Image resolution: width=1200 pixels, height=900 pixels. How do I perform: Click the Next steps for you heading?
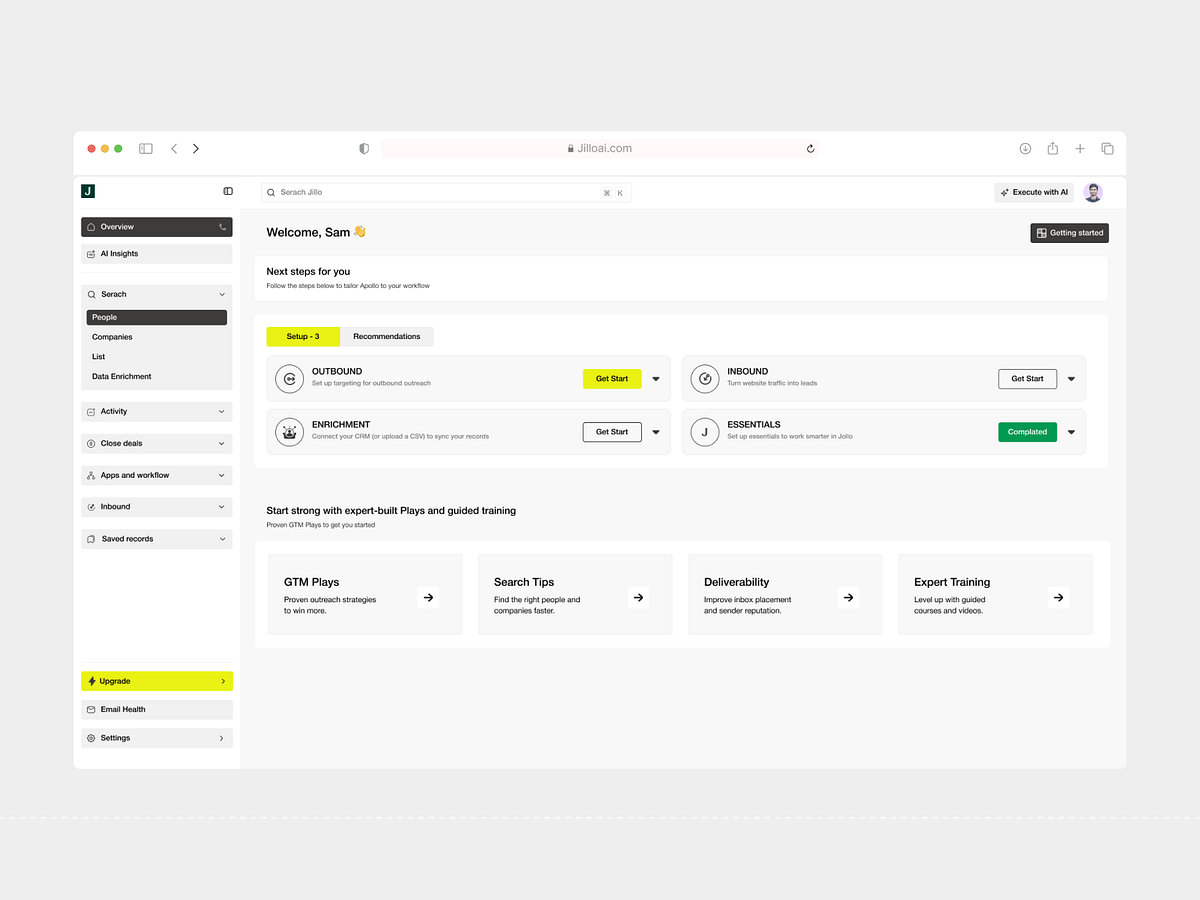[x=308, y=271]
